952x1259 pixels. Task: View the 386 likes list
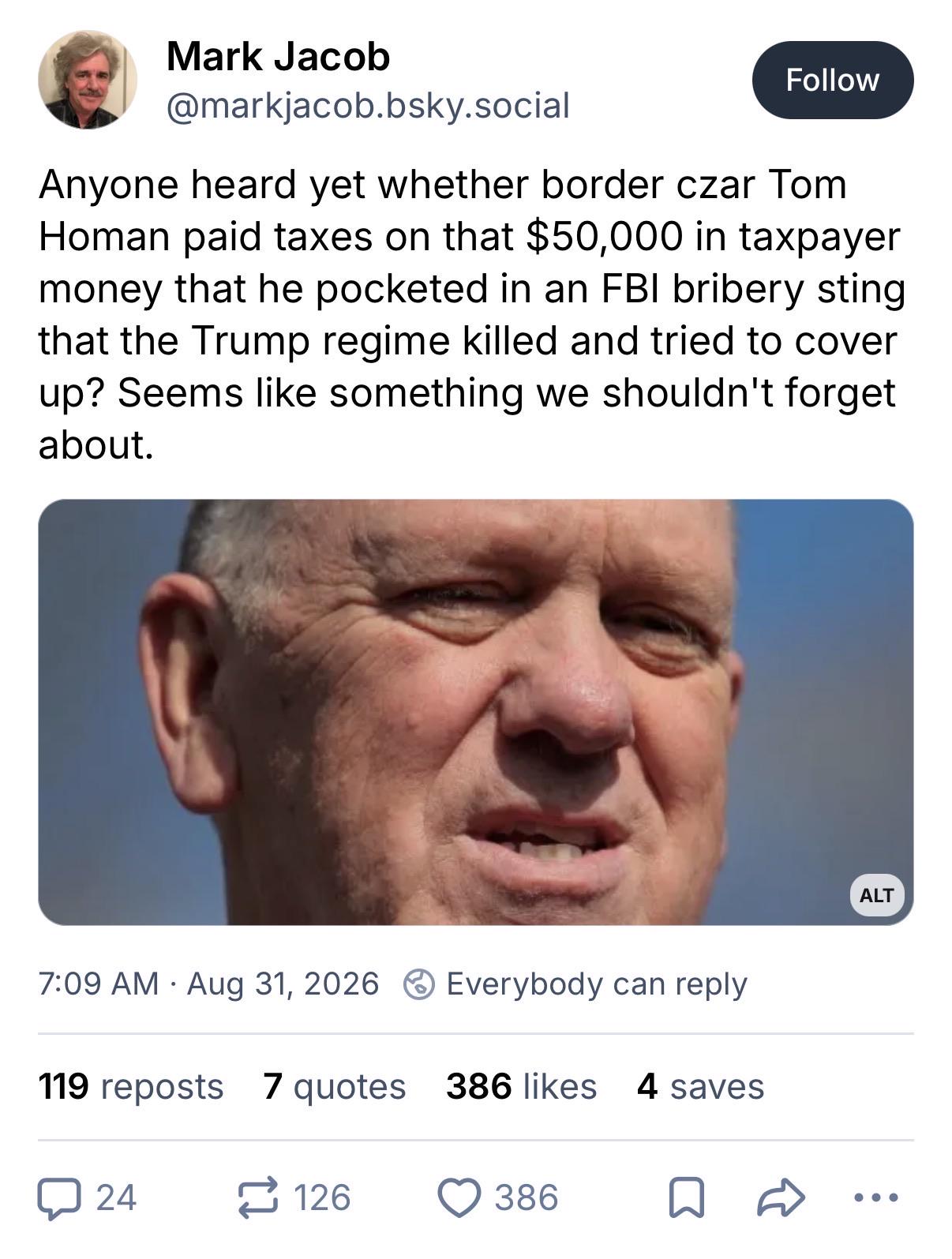point(521,1086)
